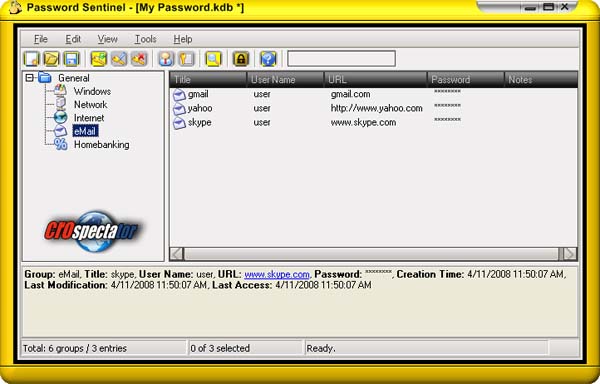Click the Network group computer icon
The width and height of the screenshot is (600, 384).
coord(60,104)
